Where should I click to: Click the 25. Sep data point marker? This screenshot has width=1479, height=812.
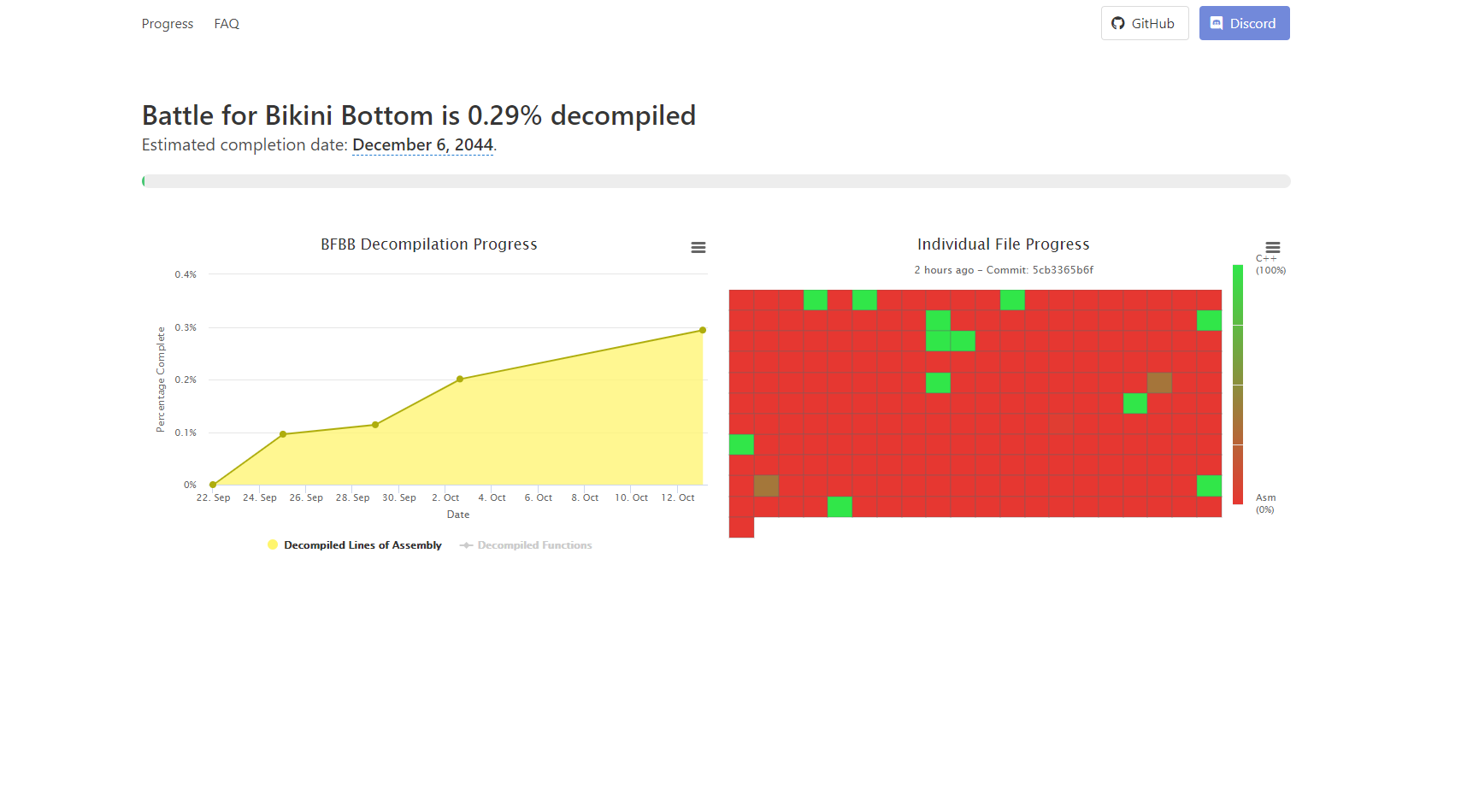(x=283, y=434)
